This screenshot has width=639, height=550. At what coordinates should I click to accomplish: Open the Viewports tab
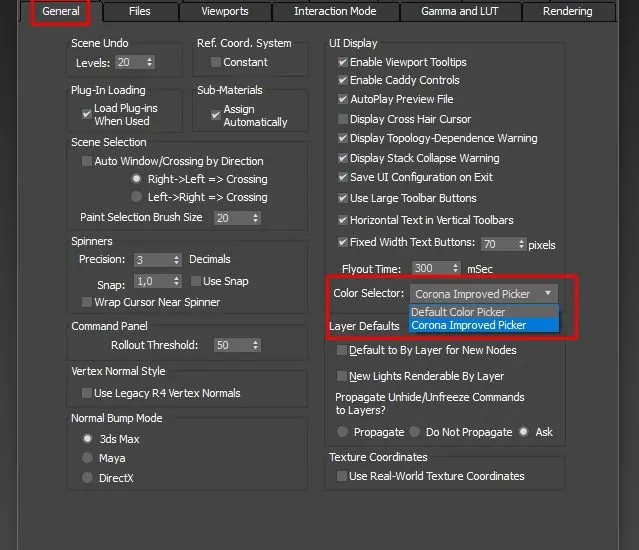(224, 12)
